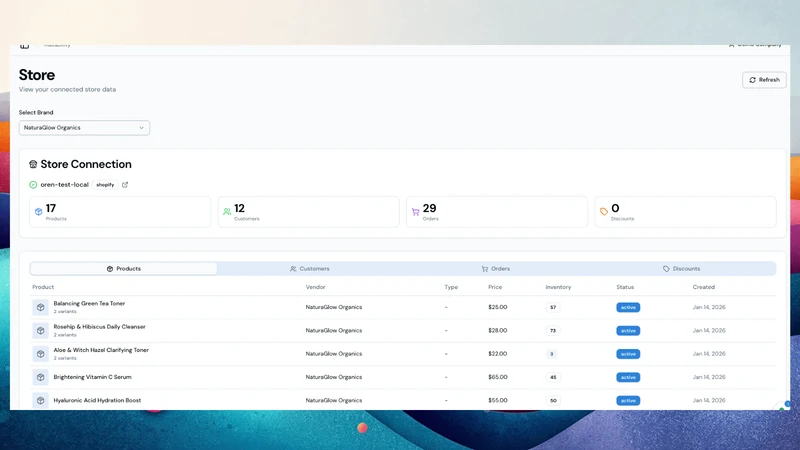Image resolution: width=800 pixels, height=450 pixels.
Task: Click Brightening Vitamin C Serum product icon
Action: [x=40, y=378]
